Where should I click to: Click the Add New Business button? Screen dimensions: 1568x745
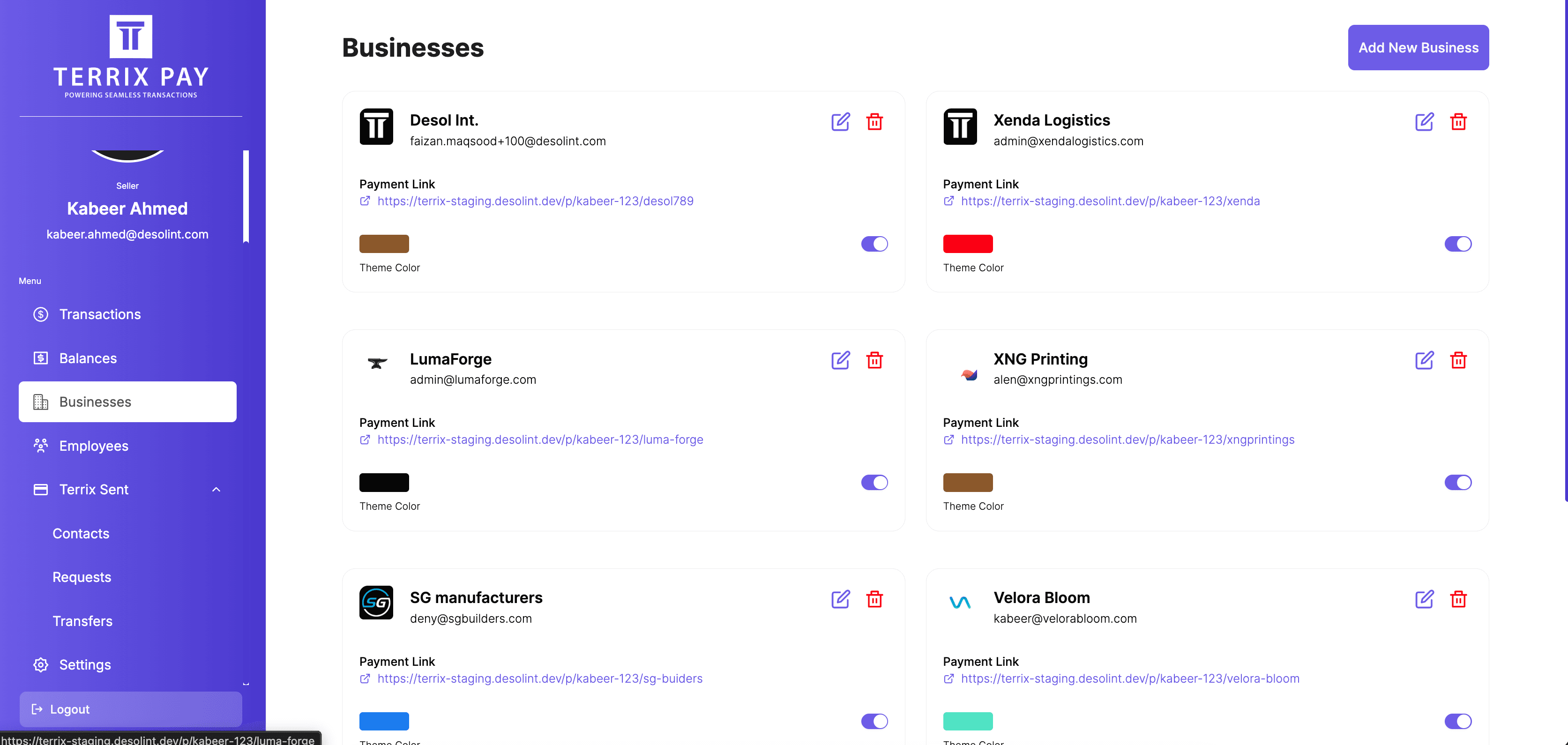[x=1418, y=47]
